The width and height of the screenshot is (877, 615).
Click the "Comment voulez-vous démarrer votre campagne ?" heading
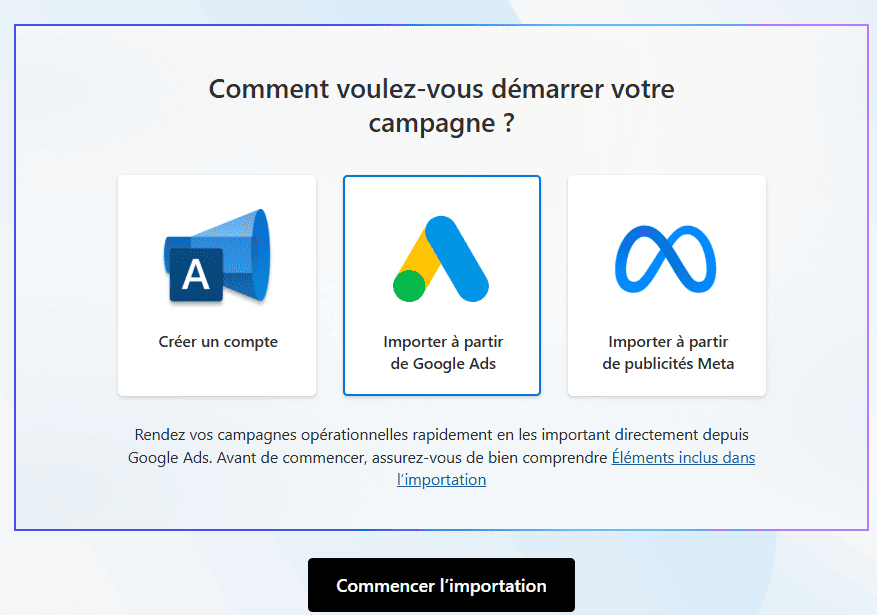point(441,105)
